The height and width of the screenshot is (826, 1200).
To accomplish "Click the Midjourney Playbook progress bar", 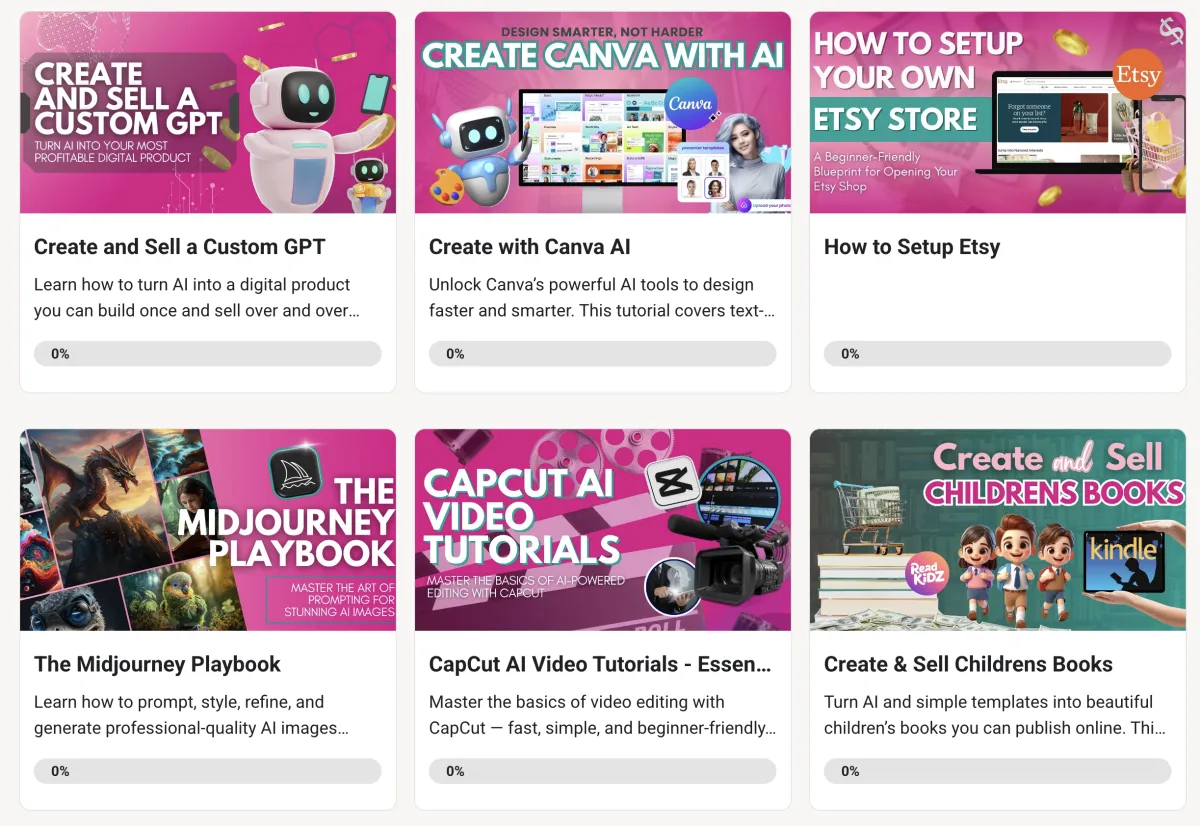I will pyautogui.click(x=208, y=771).
